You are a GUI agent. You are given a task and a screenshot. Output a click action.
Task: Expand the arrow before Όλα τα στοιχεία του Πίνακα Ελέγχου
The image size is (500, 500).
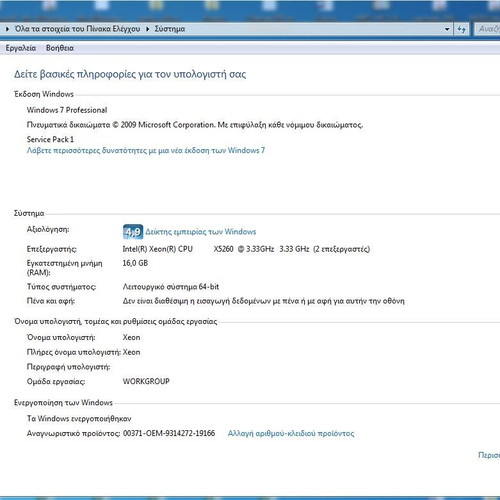pos(7,29)
